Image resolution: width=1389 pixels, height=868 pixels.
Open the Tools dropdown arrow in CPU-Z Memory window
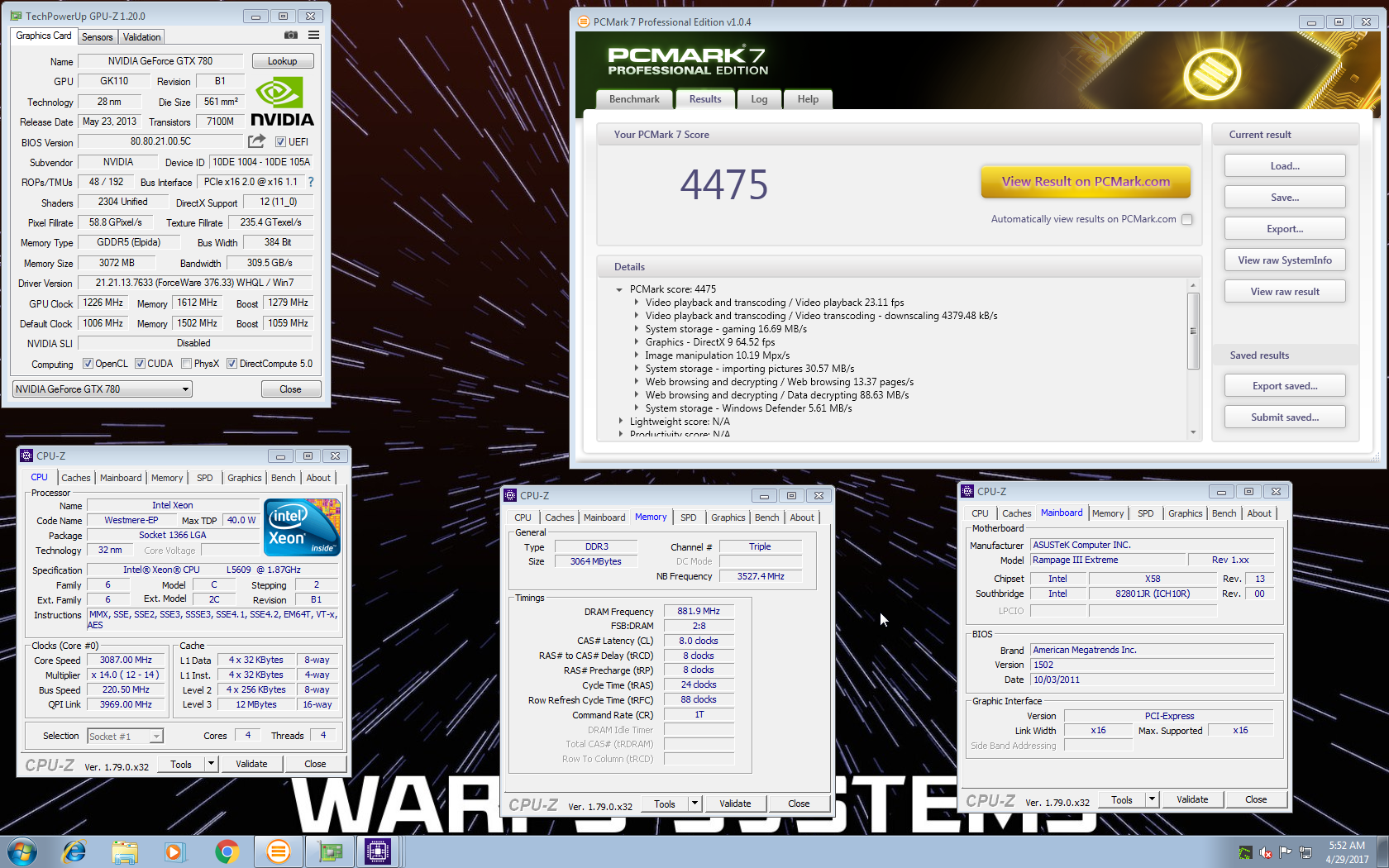tap(694, 804)
